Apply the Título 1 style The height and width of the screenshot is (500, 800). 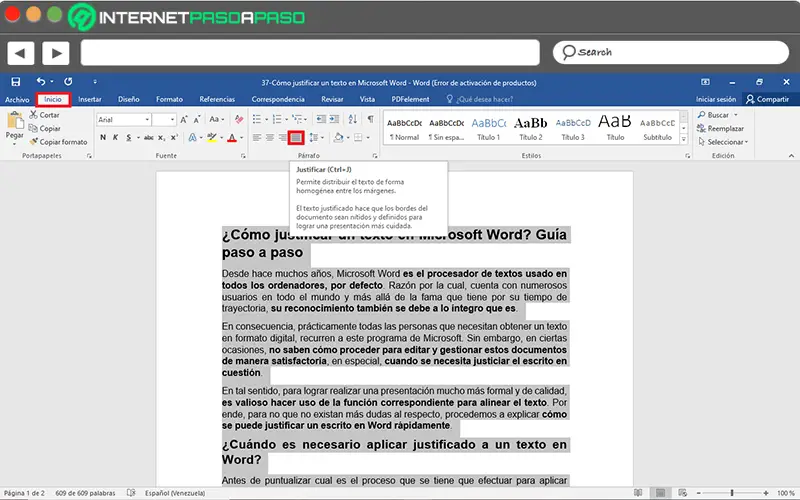(488, 129)
